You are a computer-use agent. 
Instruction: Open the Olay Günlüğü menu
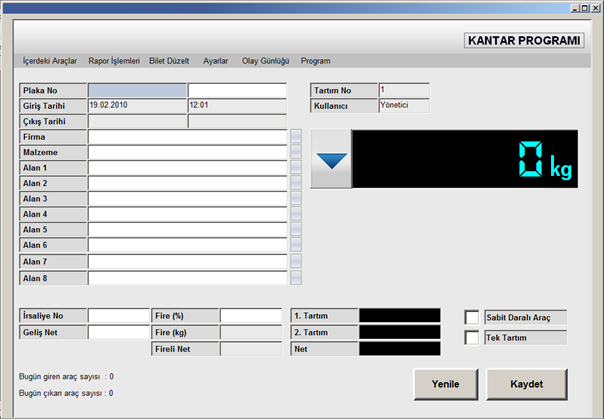coord(265,61)
